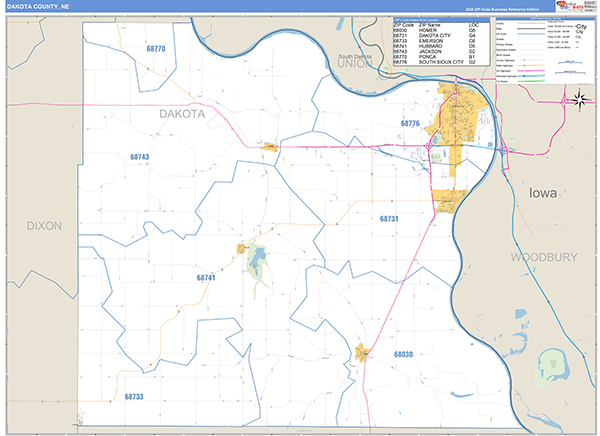Click the ZIP Code Index header bar

(x=442, y=20)
